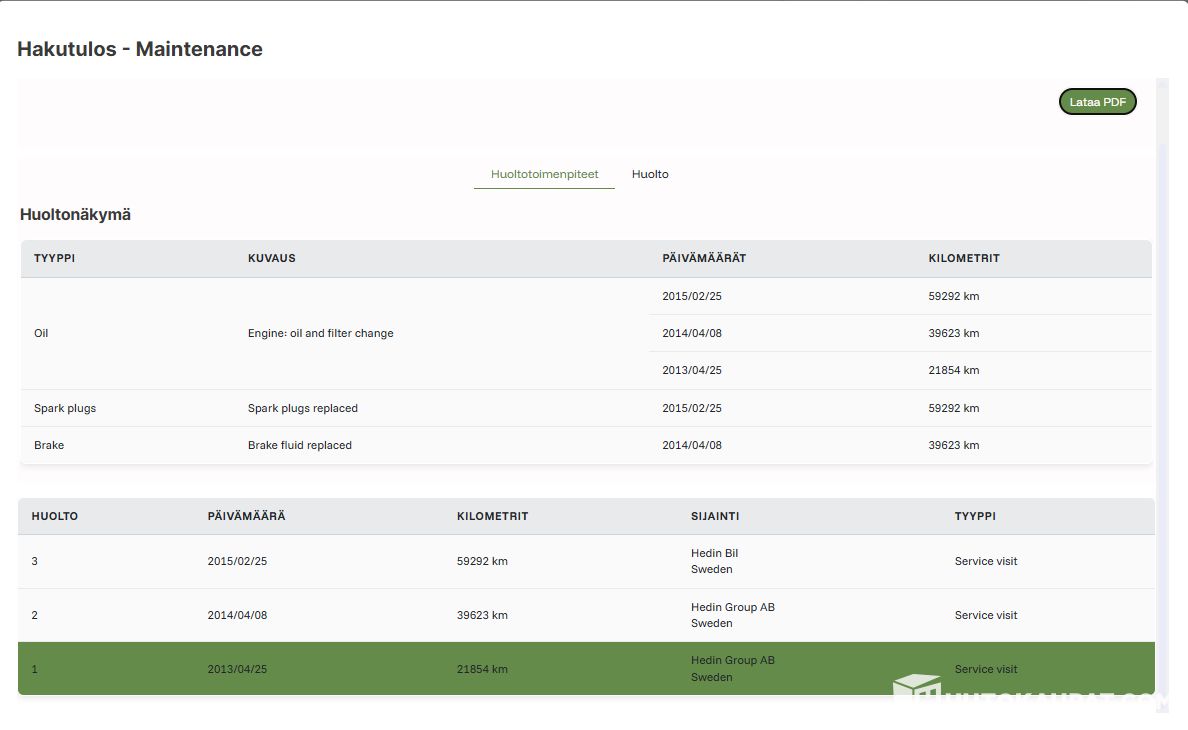Select the 21854 km oil change entry

pyautogui.click(x=953, y=370)
